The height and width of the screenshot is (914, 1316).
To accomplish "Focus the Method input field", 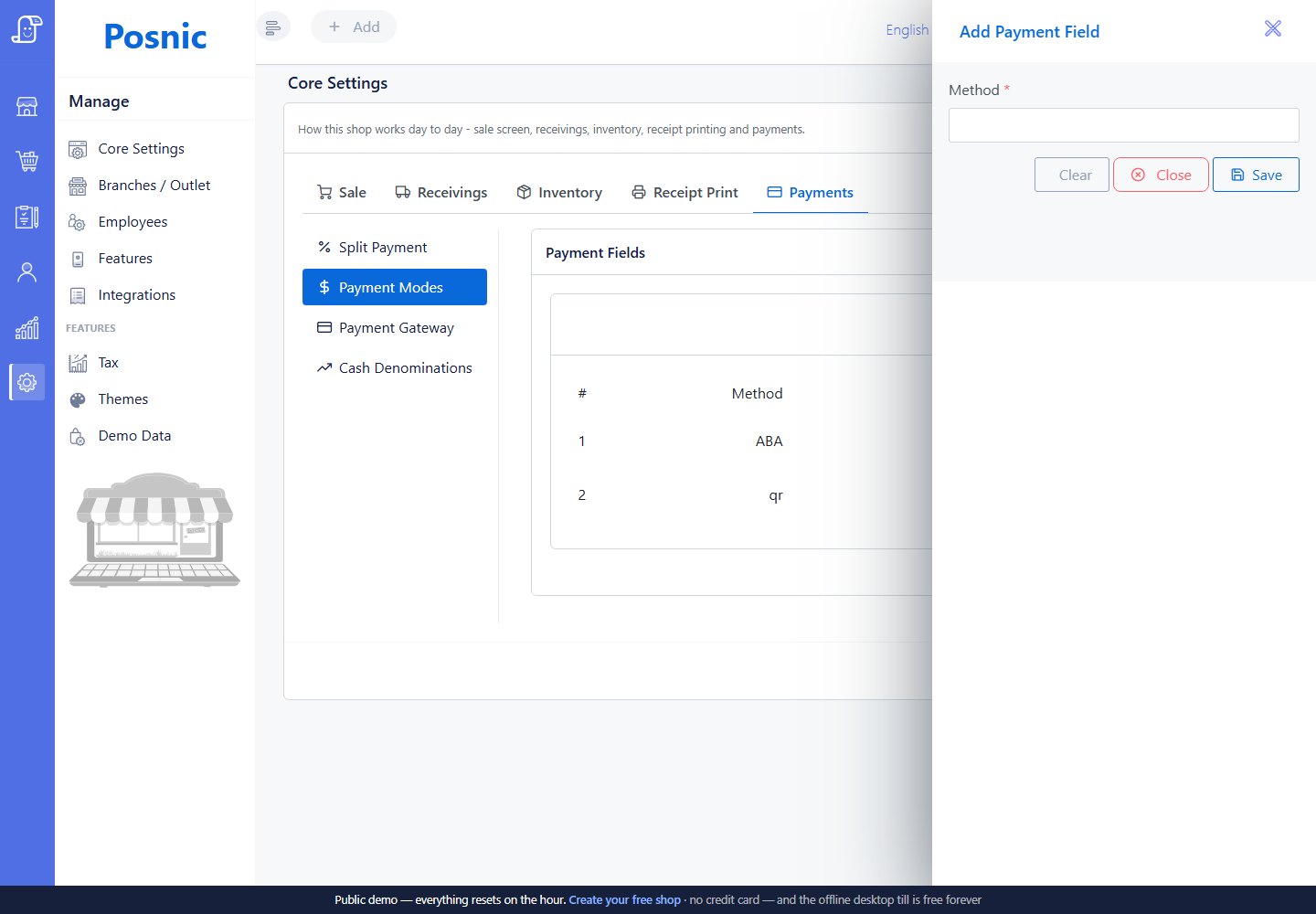I will point(1123,125).
